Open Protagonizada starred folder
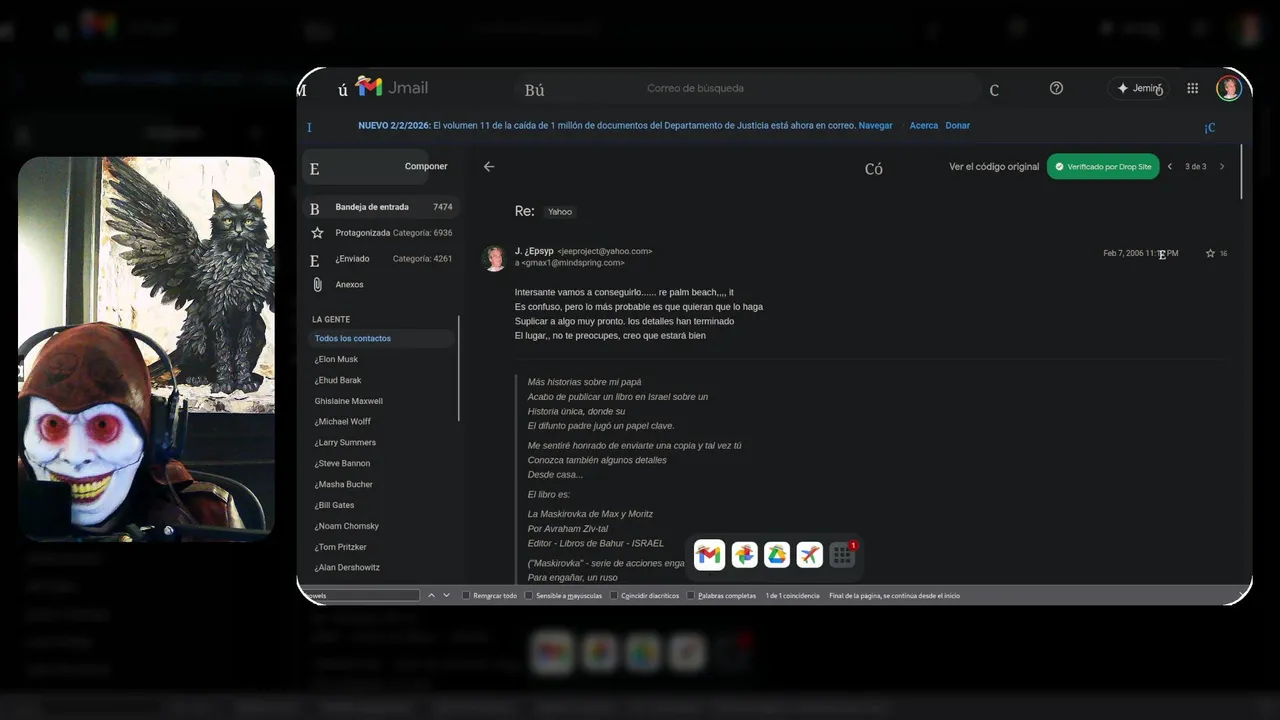This screenshot has width=1280, height=720. (x=382, y=233)
